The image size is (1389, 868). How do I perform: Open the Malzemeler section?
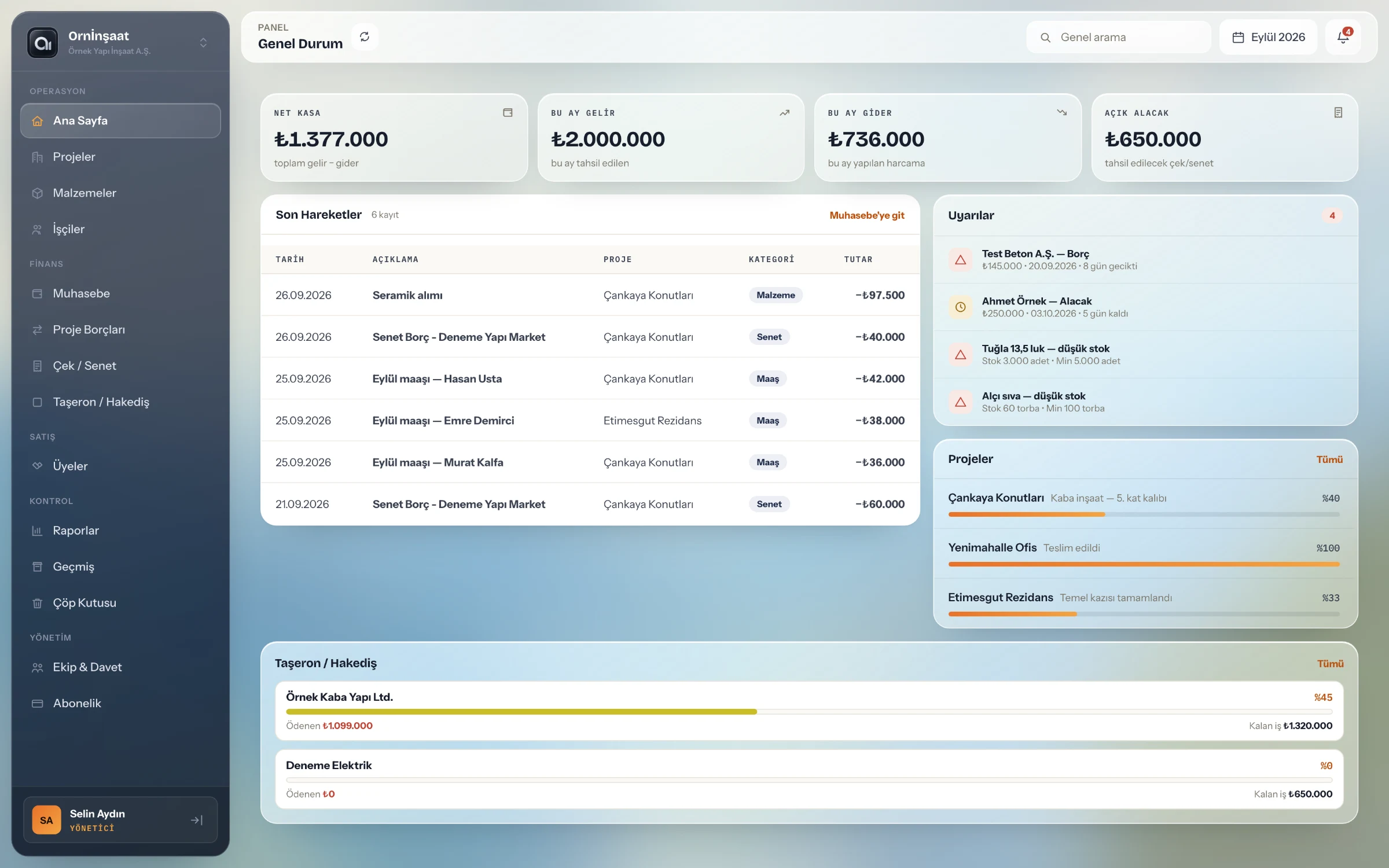click(120, 193)
